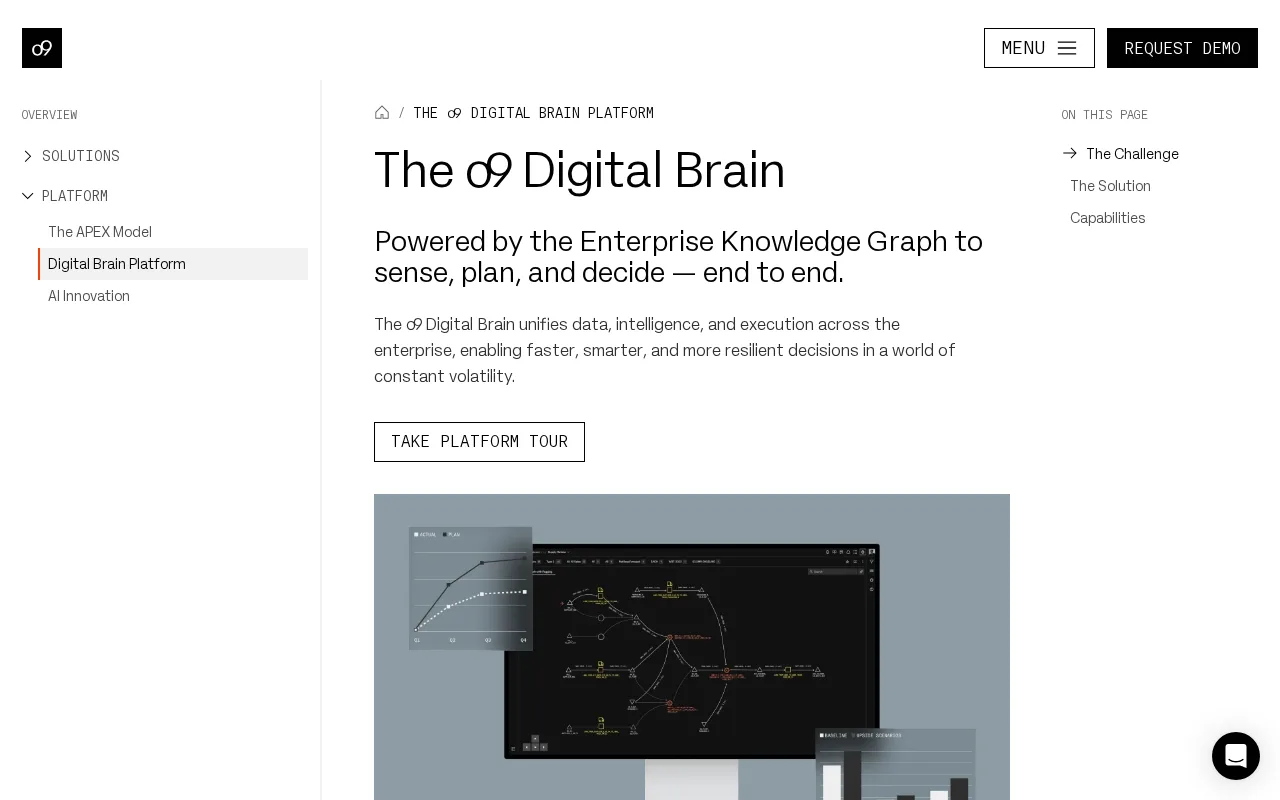Click the OVERVIEW sidebar label

click(49, 115)
